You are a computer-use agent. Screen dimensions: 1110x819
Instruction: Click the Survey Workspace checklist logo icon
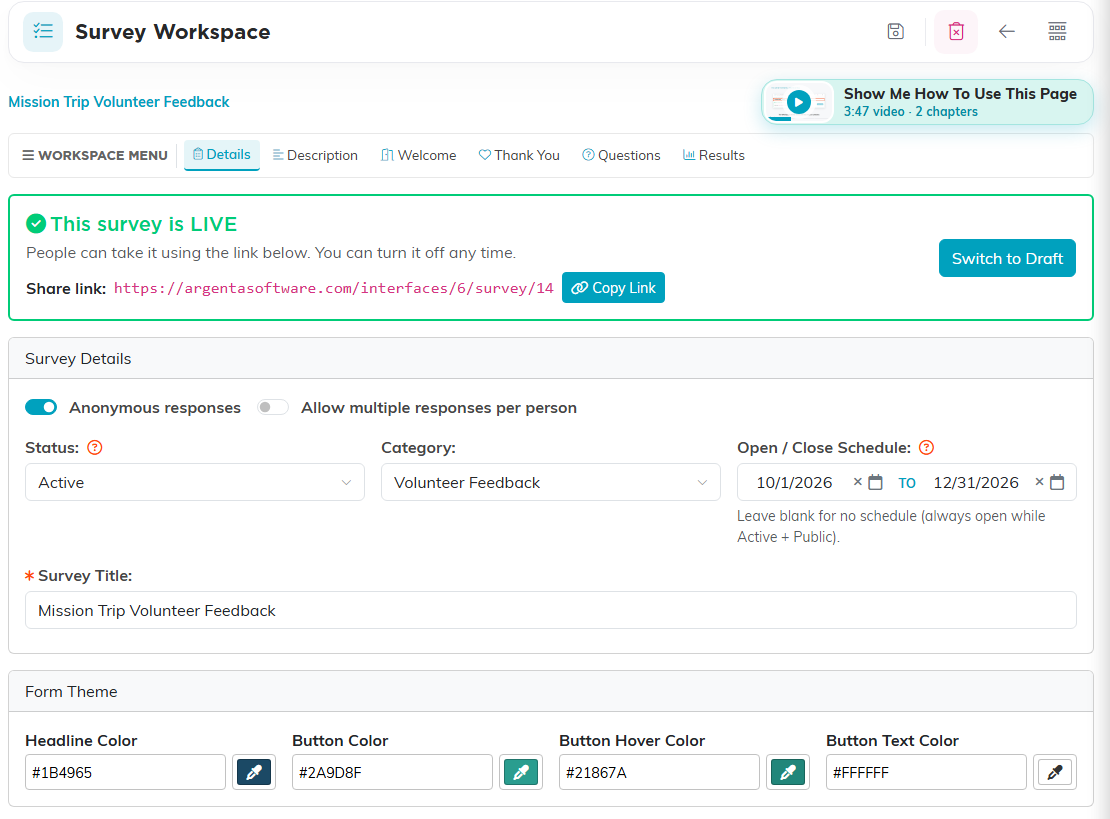[x=43, y=32]
